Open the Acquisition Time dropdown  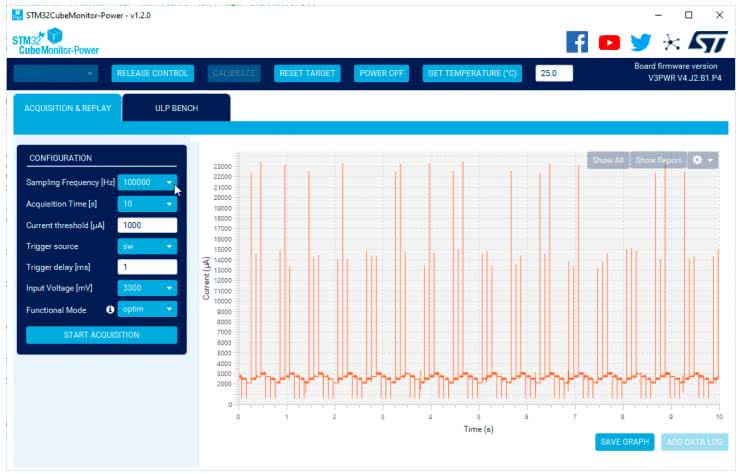[147, 204]
